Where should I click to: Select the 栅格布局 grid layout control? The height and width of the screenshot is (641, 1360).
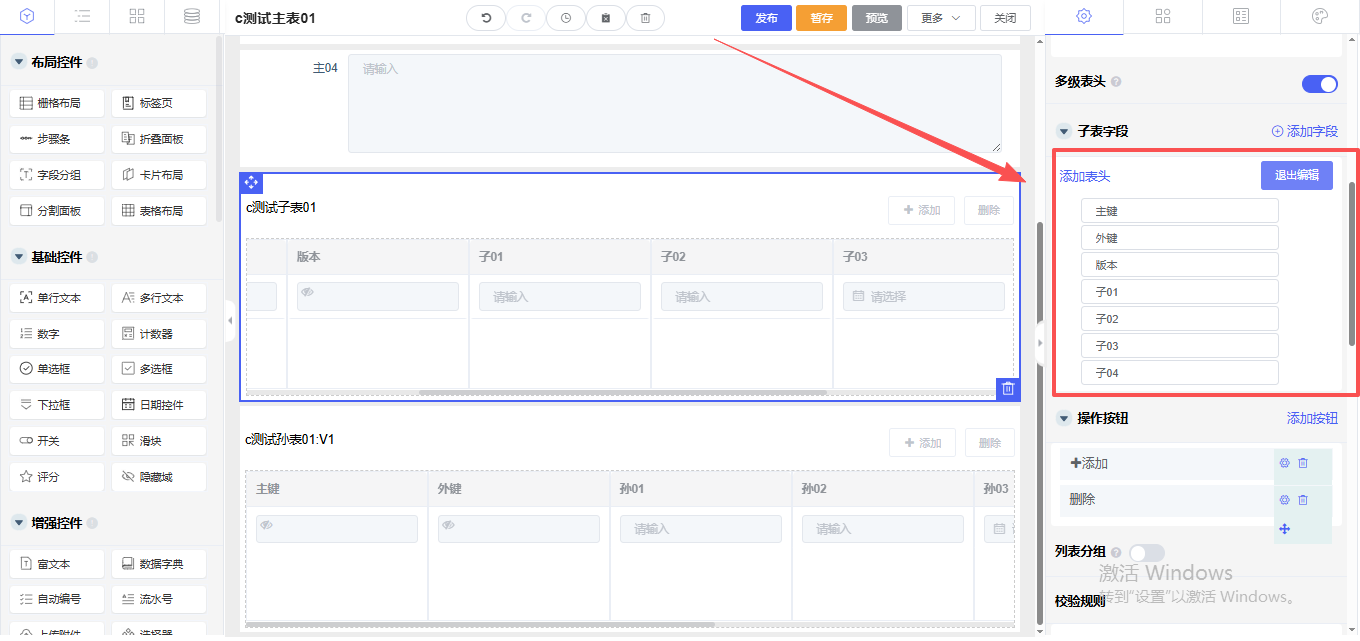point(58,103)
